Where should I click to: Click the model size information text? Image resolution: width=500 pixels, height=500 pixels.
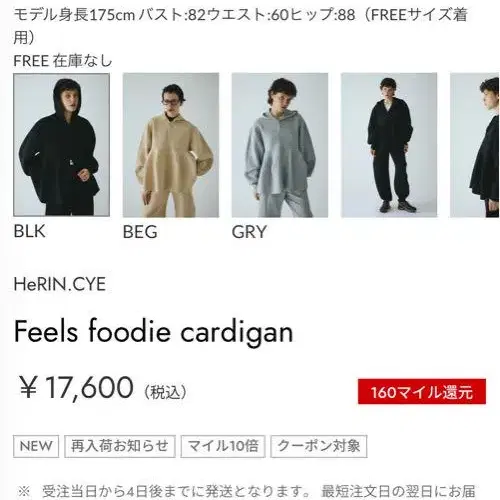coord(240,26)
